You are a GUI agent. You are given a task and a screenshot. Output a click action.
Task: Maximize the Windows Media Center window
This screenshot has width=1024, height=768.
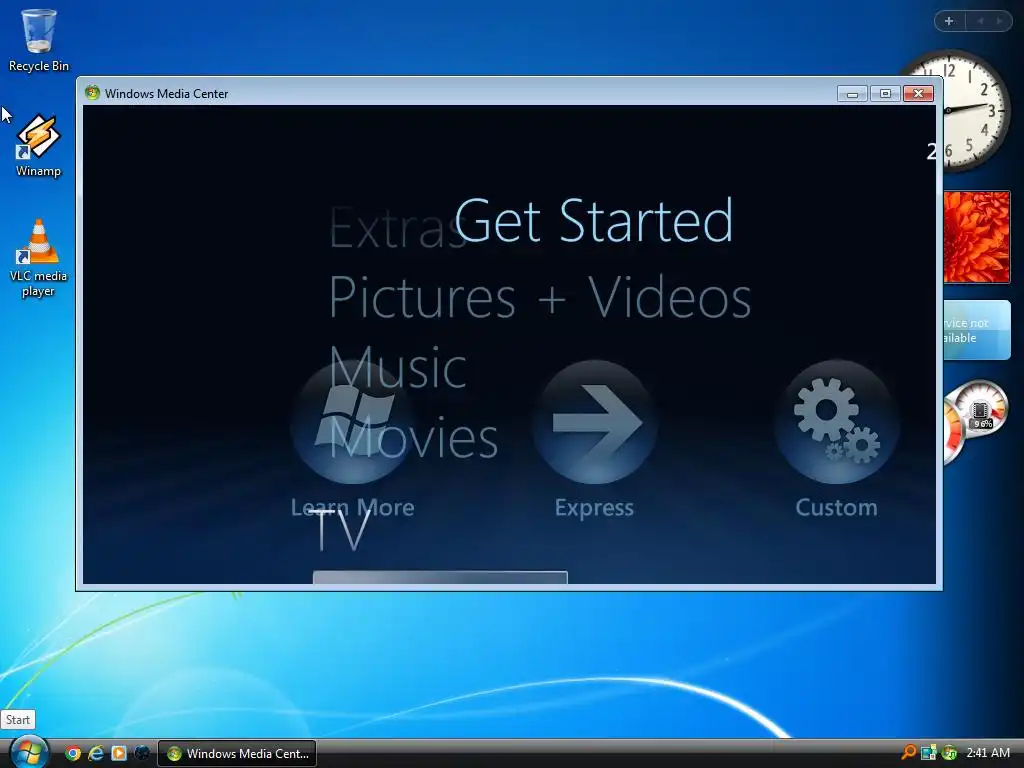pos(885,94)
